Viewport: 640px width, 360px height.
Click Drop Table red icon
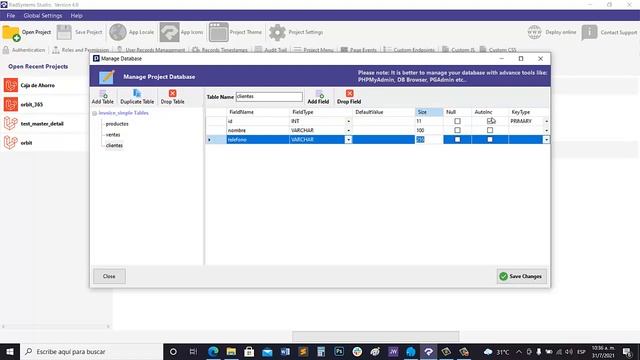tap(173, 93)
